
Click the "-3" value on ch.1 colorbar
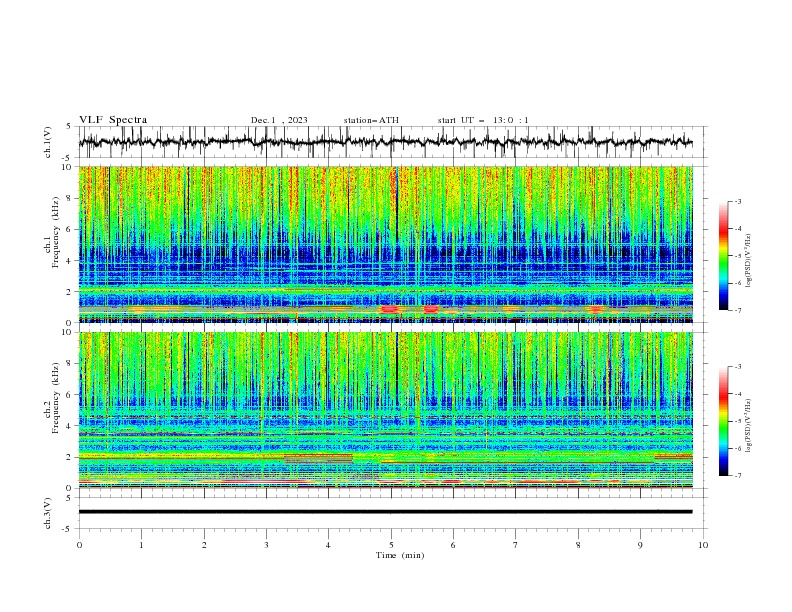737,201
